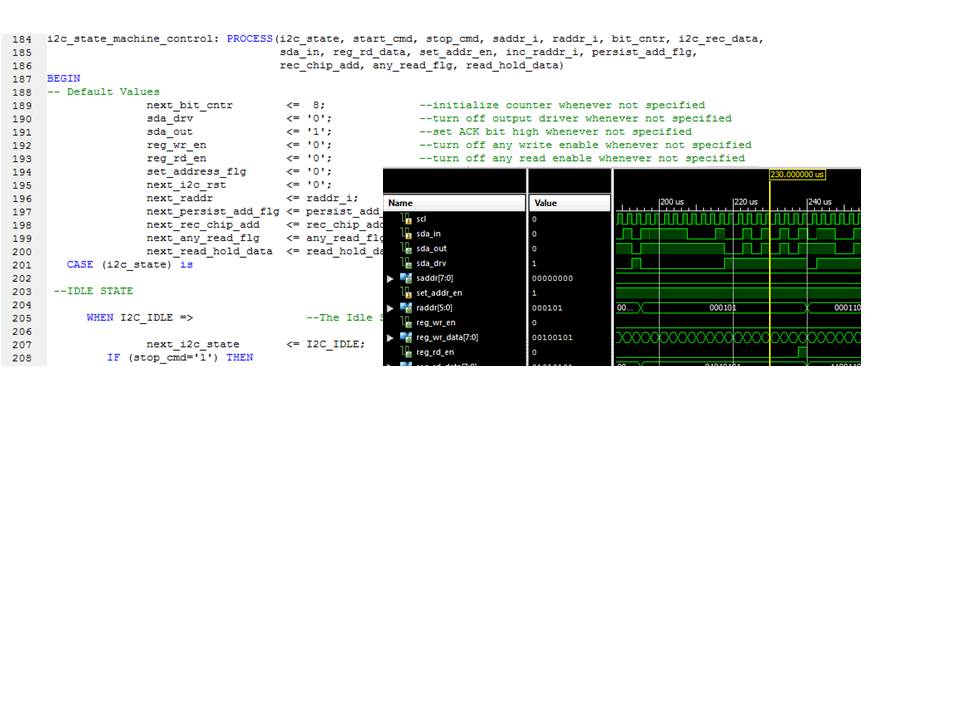Click next_bit_cntr on line 189
Image resolution: width=960 pixels, height=720 pixels.
tap(189, 105)
